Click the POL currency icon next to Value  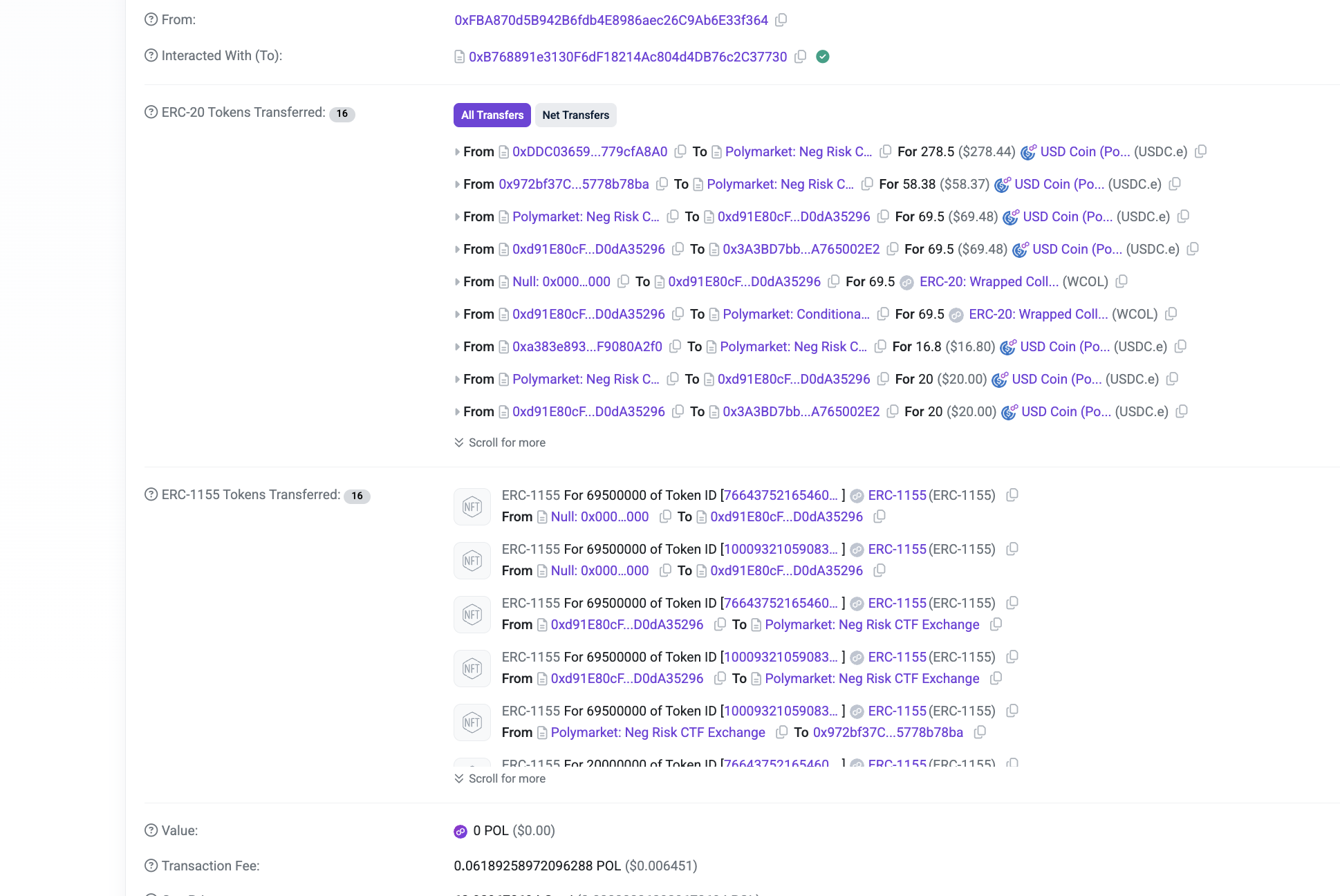point(460,831)
